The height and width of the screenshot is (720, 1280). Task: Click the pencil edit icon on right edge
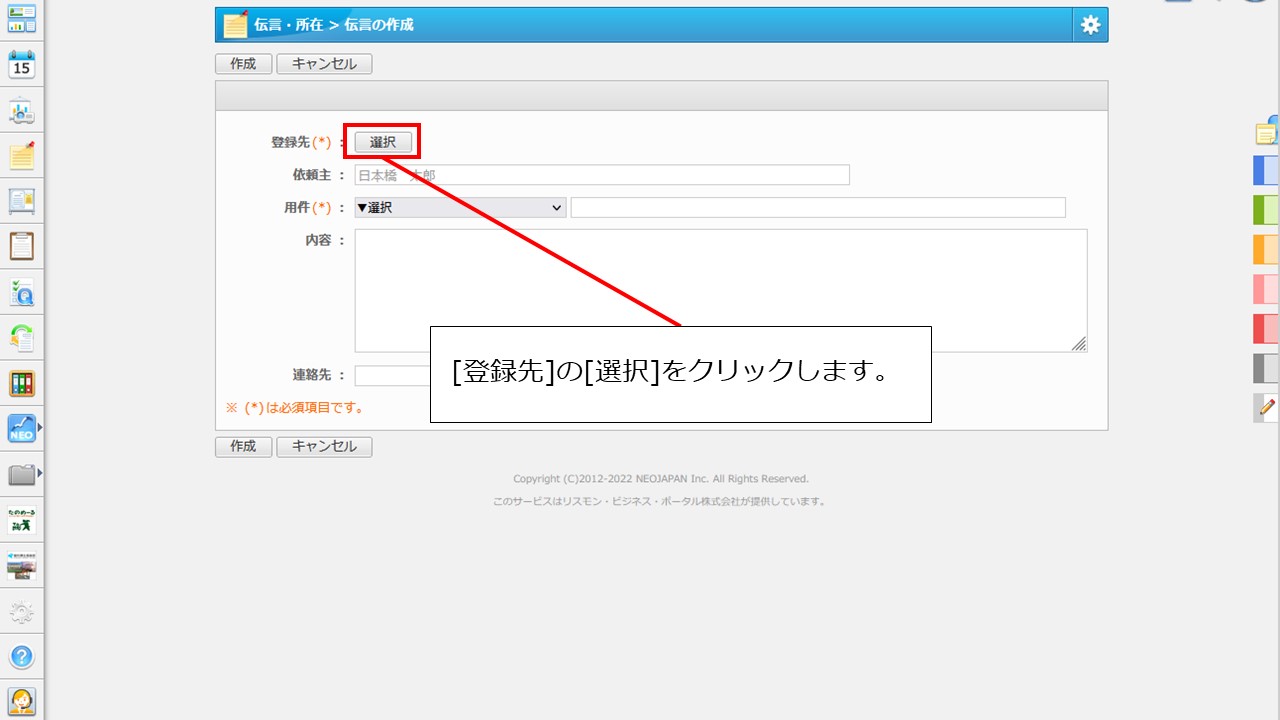pyautogui.click(x=1267, y=407)
